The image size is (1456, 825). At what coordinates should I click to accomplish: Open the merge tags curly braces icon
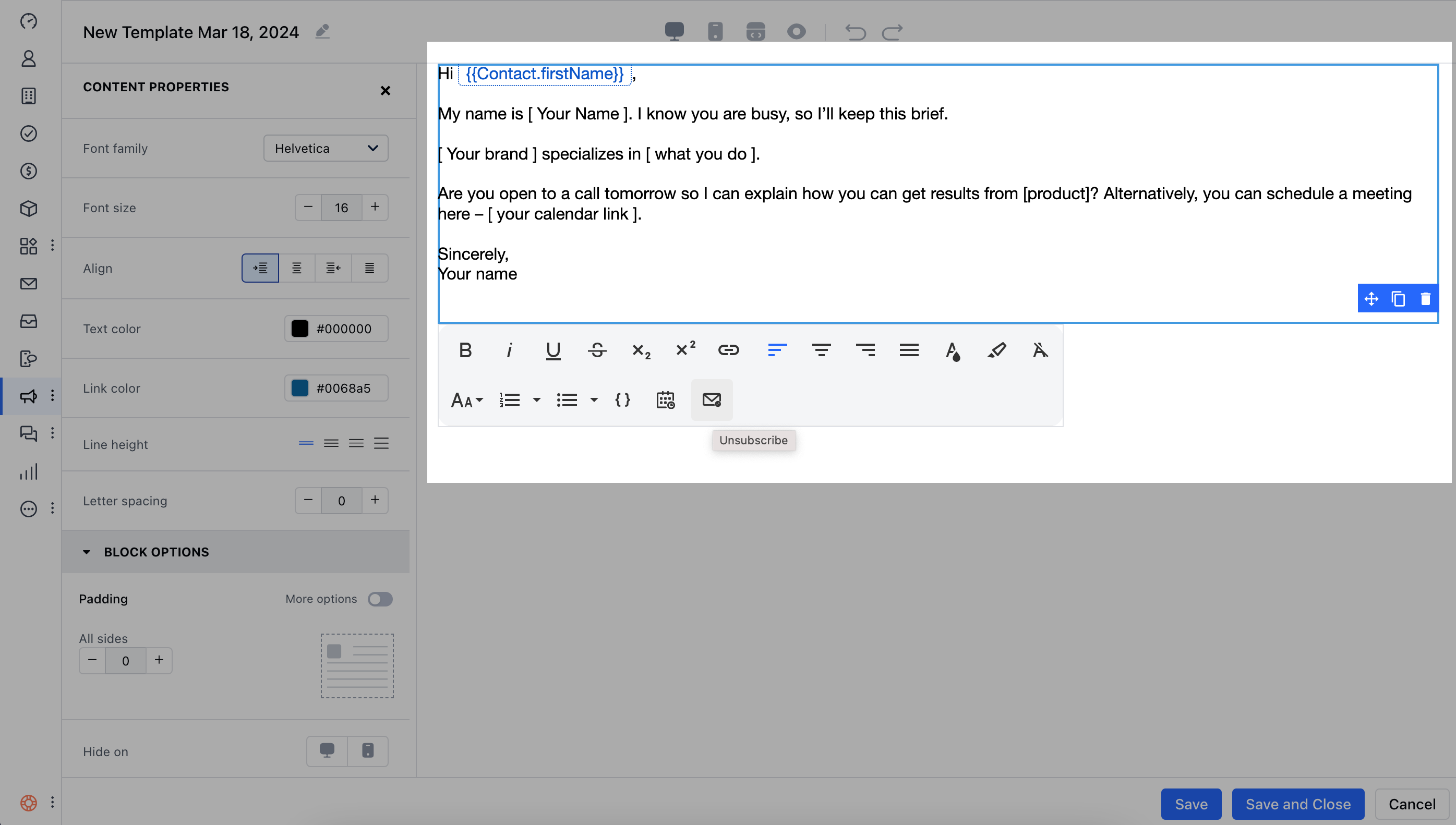622,400
